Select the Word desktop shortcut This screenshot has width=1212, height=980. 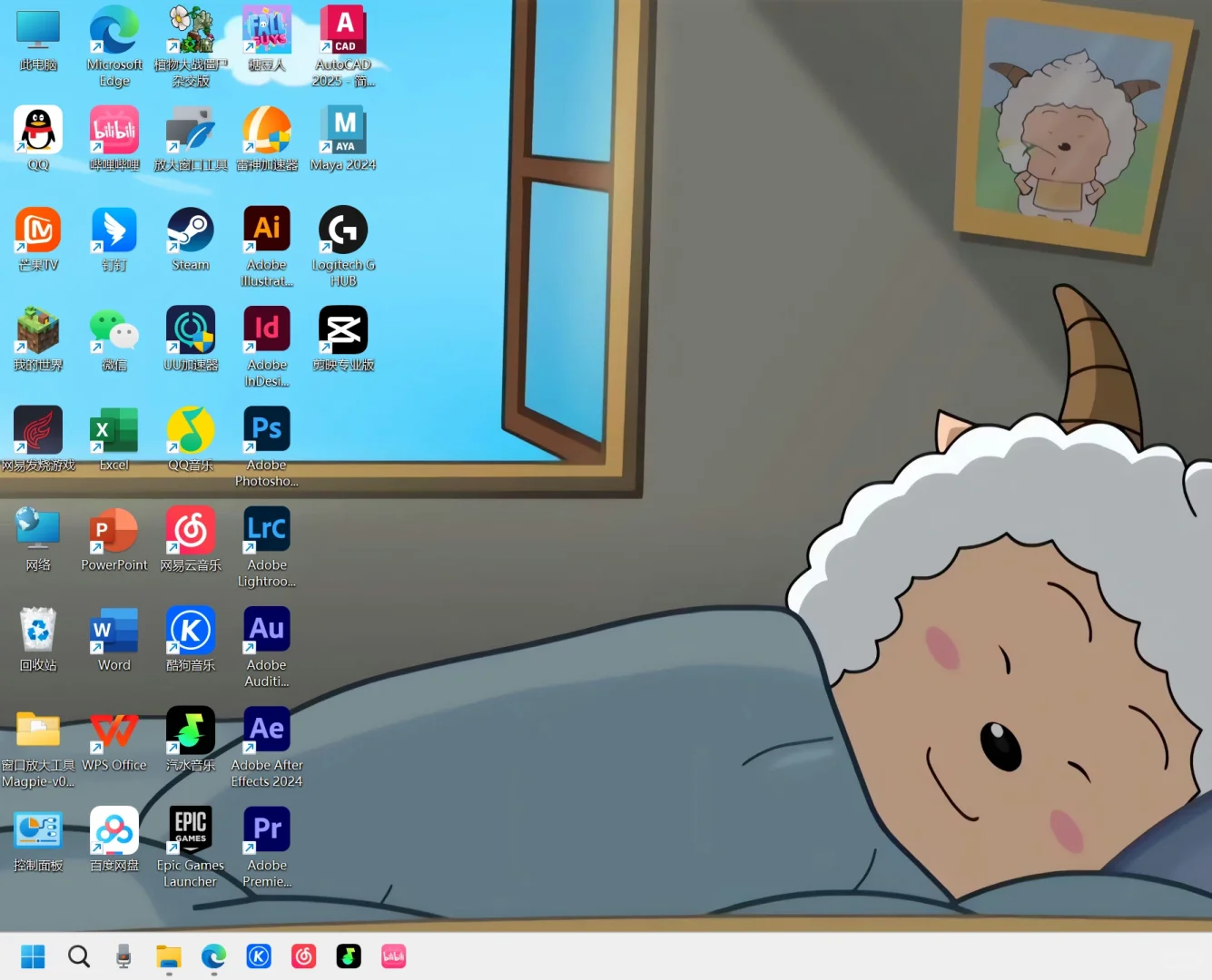click(114, 640)
